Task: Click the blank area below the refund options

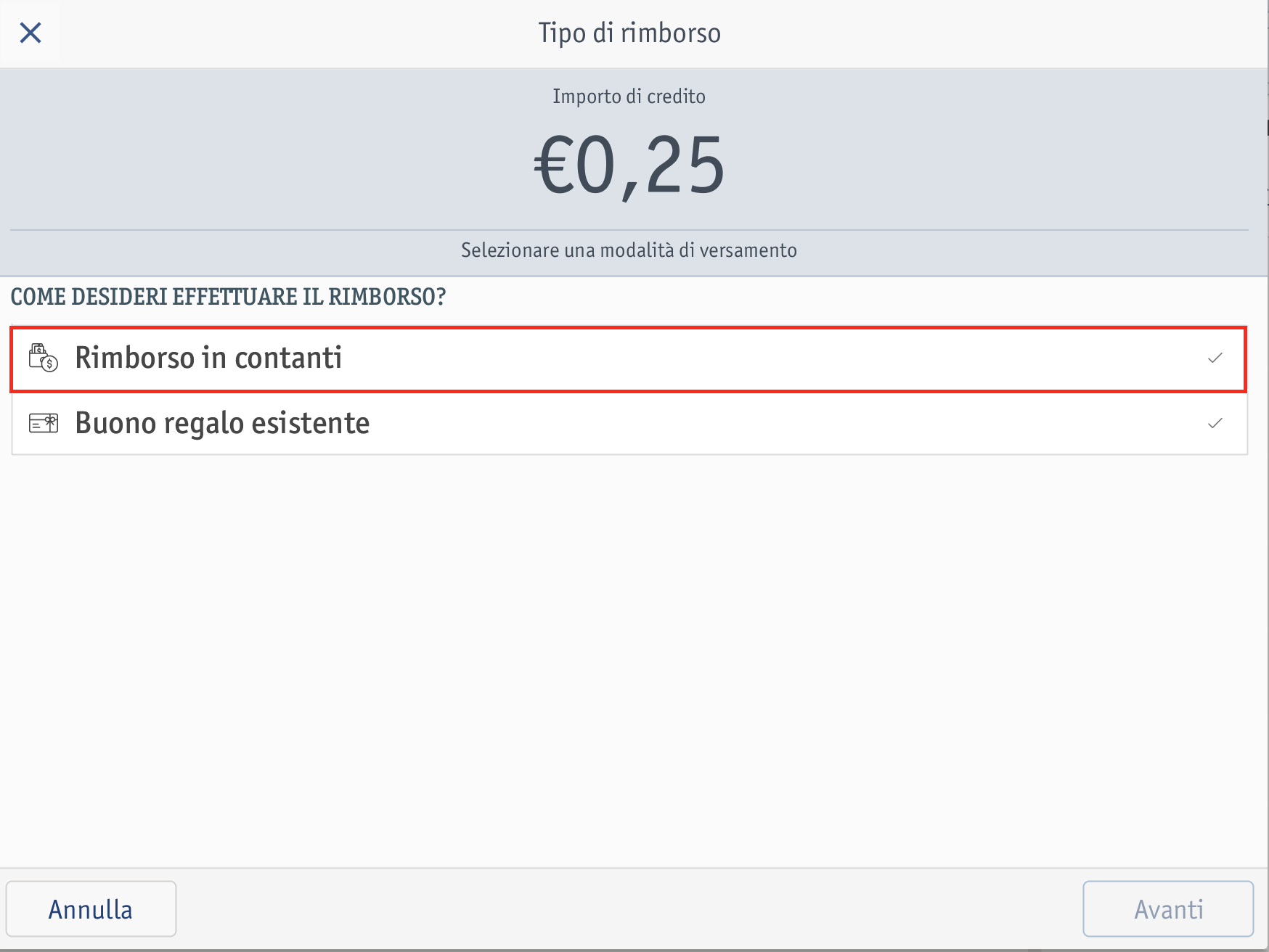Action: 629,653
